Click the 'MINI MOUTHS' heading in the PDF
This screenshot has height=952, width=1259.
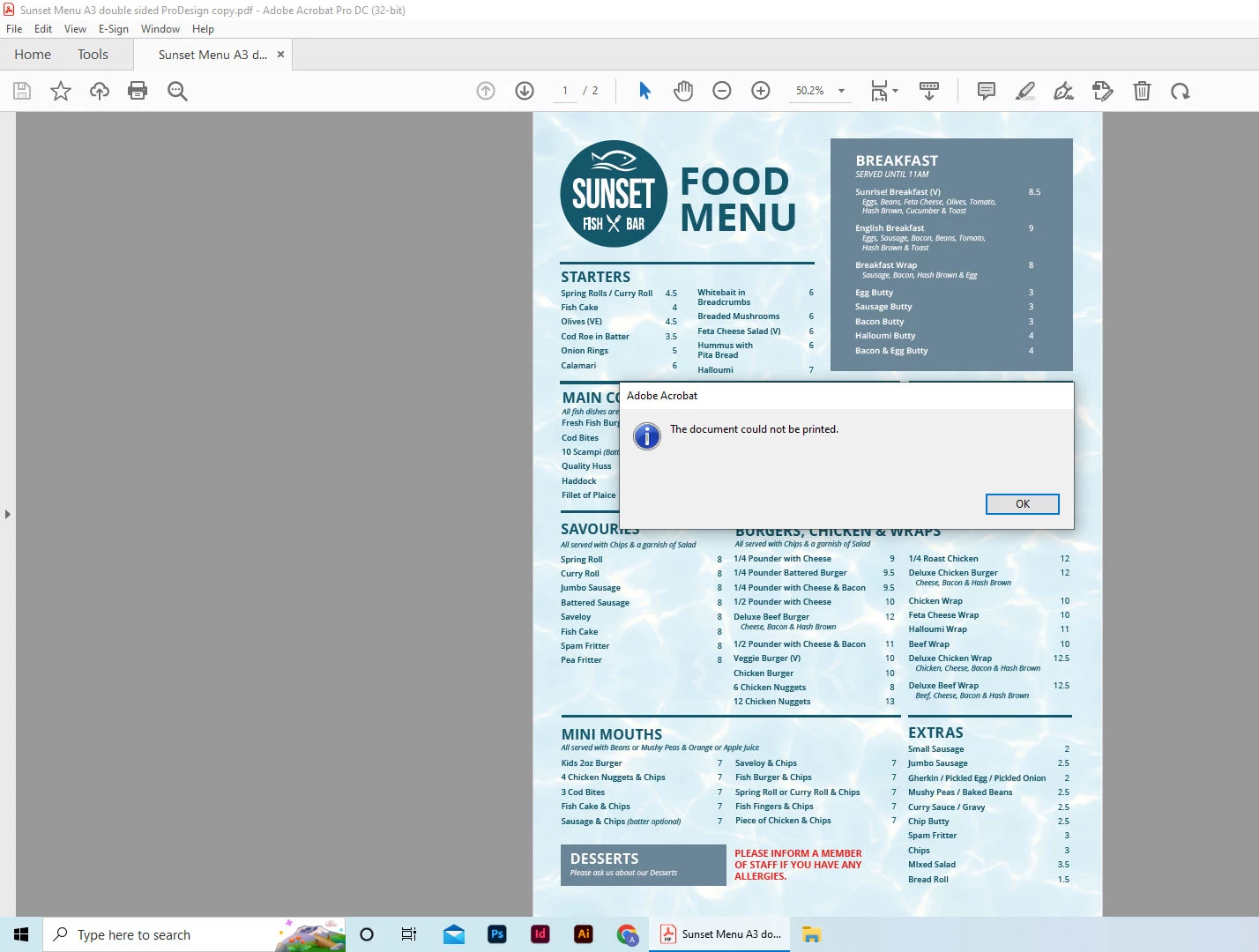pyautogui.click(x=612, y=734)
